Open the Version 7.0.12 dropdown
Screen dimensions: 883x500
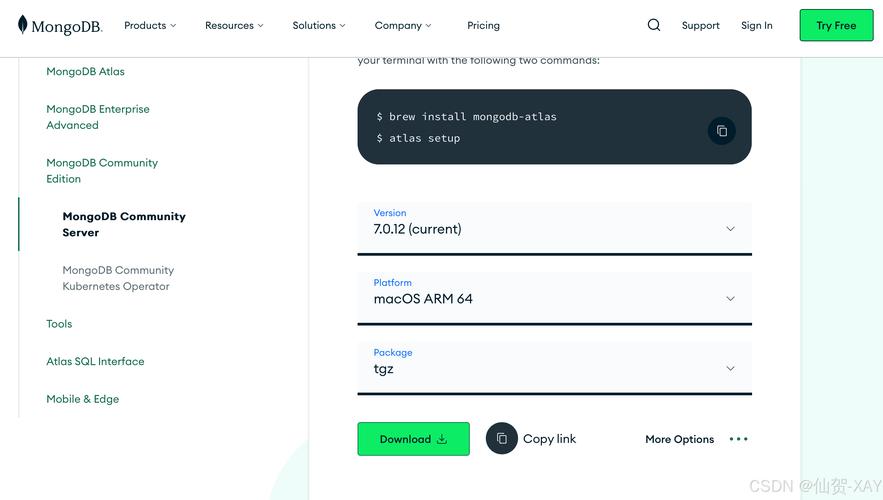point(555,229)
